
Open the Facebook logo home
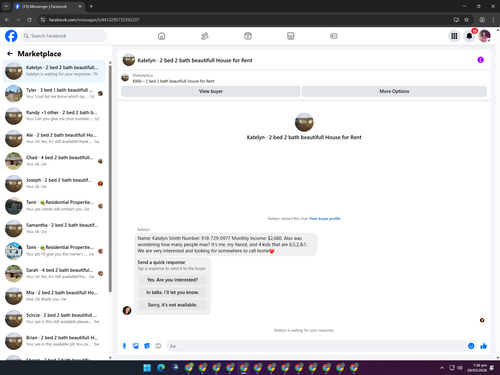[11, 36]
